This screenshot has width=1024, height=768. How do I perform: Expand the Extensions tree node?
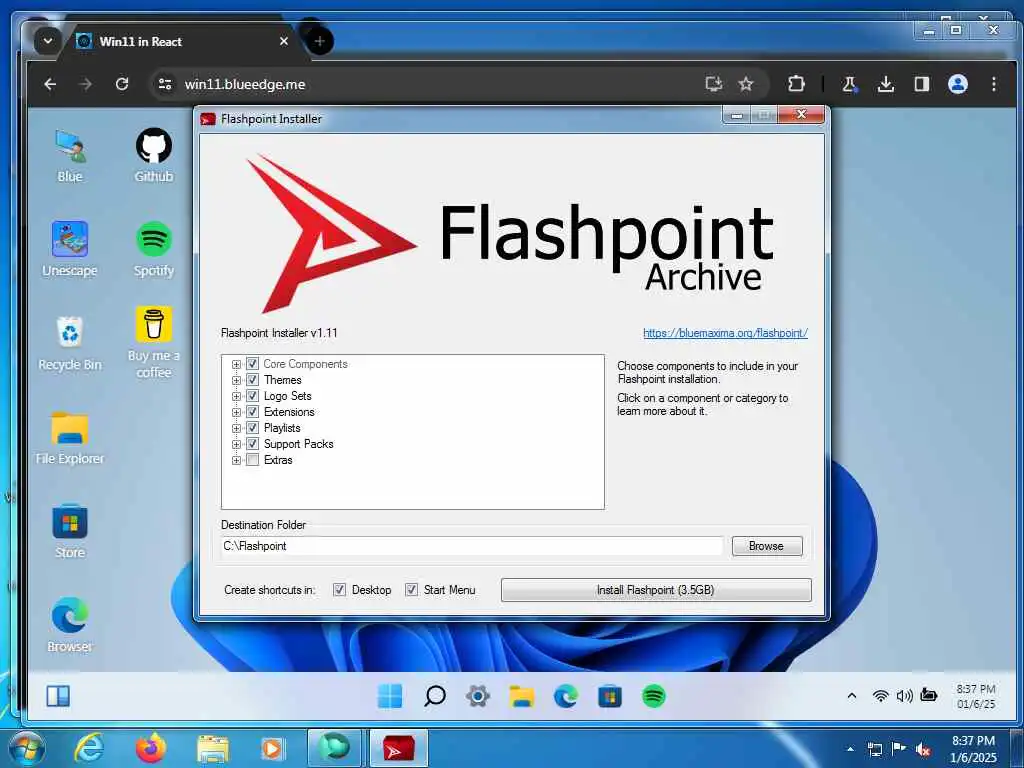pyautogui.click(x=236, y=412)
